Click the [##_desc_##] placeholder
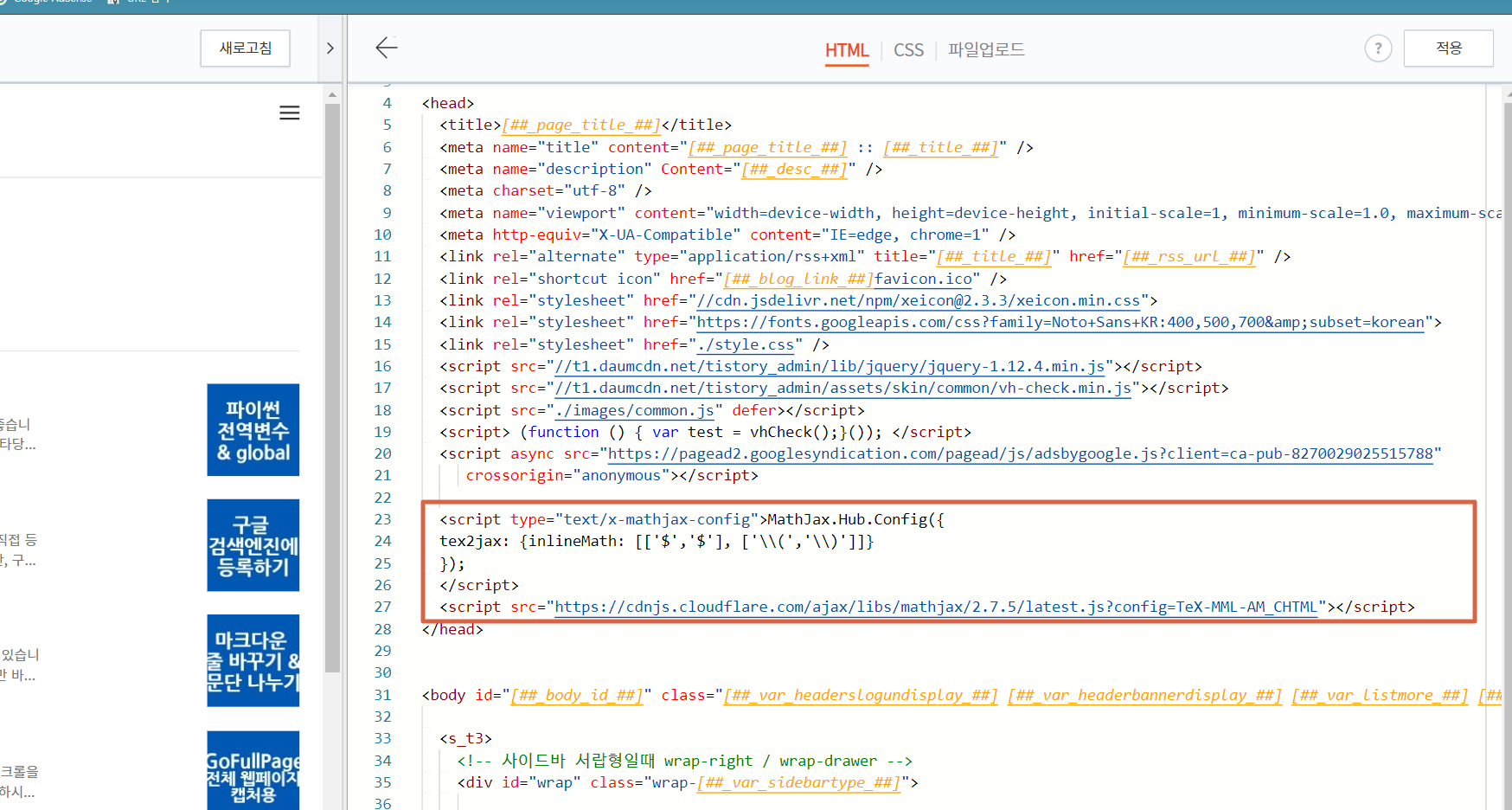Screen dimensions: 1512x810 (x=794, y=169)
